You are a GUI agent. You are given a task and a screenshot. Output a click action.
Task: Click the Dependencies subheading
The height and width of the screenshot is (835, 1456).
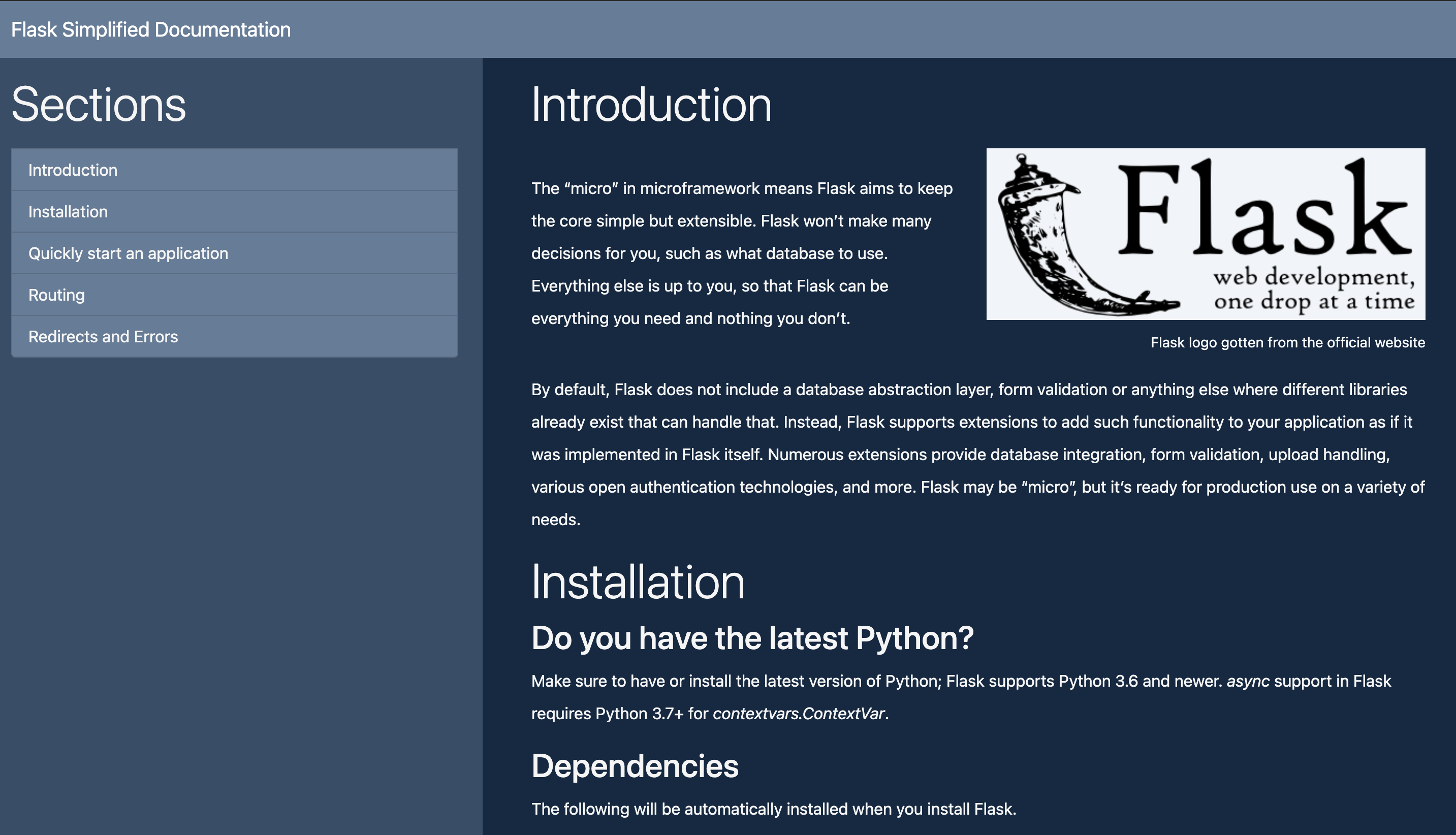tap(635, 766)
